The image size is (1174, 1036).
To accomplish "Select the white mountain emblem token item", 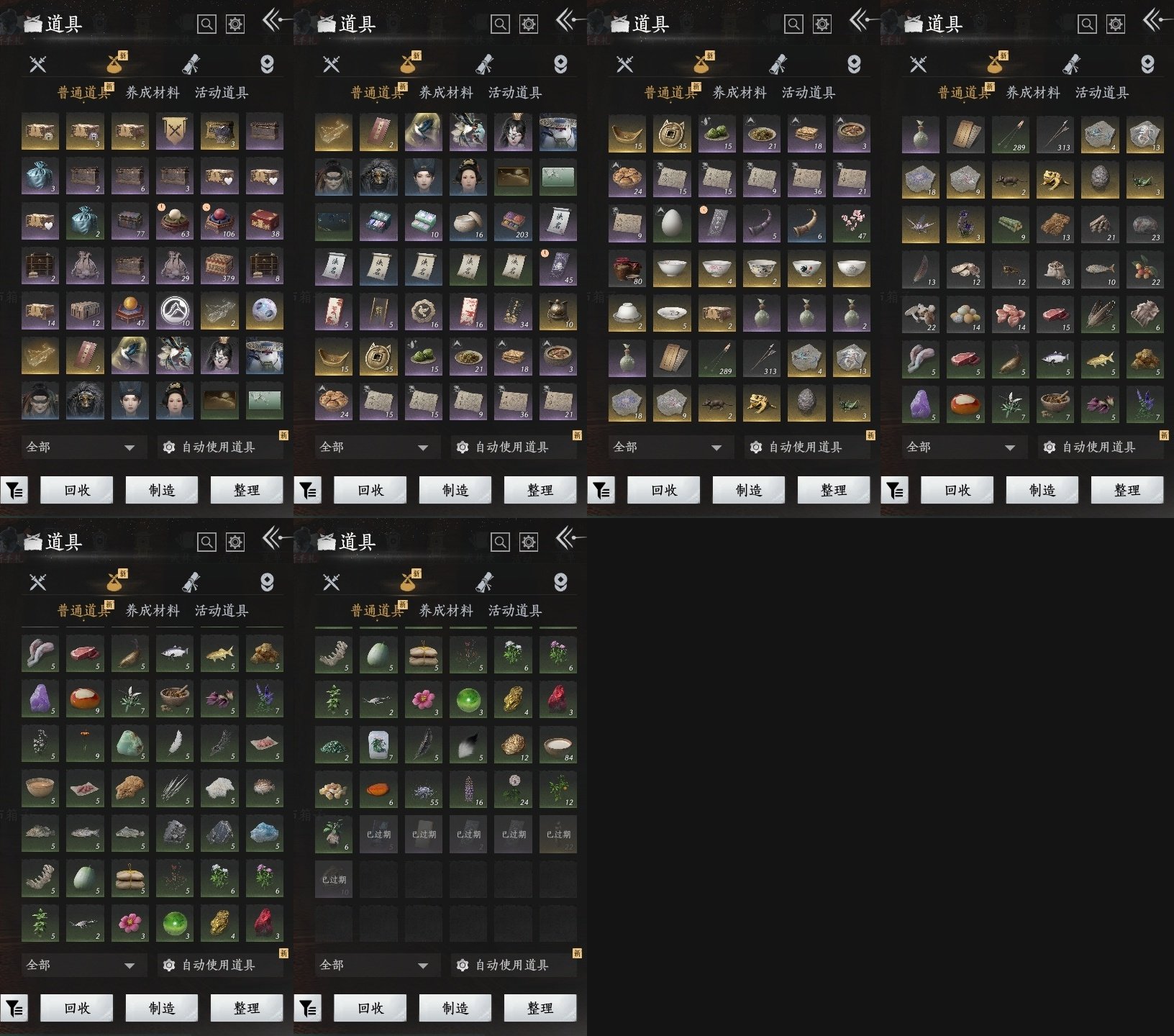I will [x=175, y=311].
